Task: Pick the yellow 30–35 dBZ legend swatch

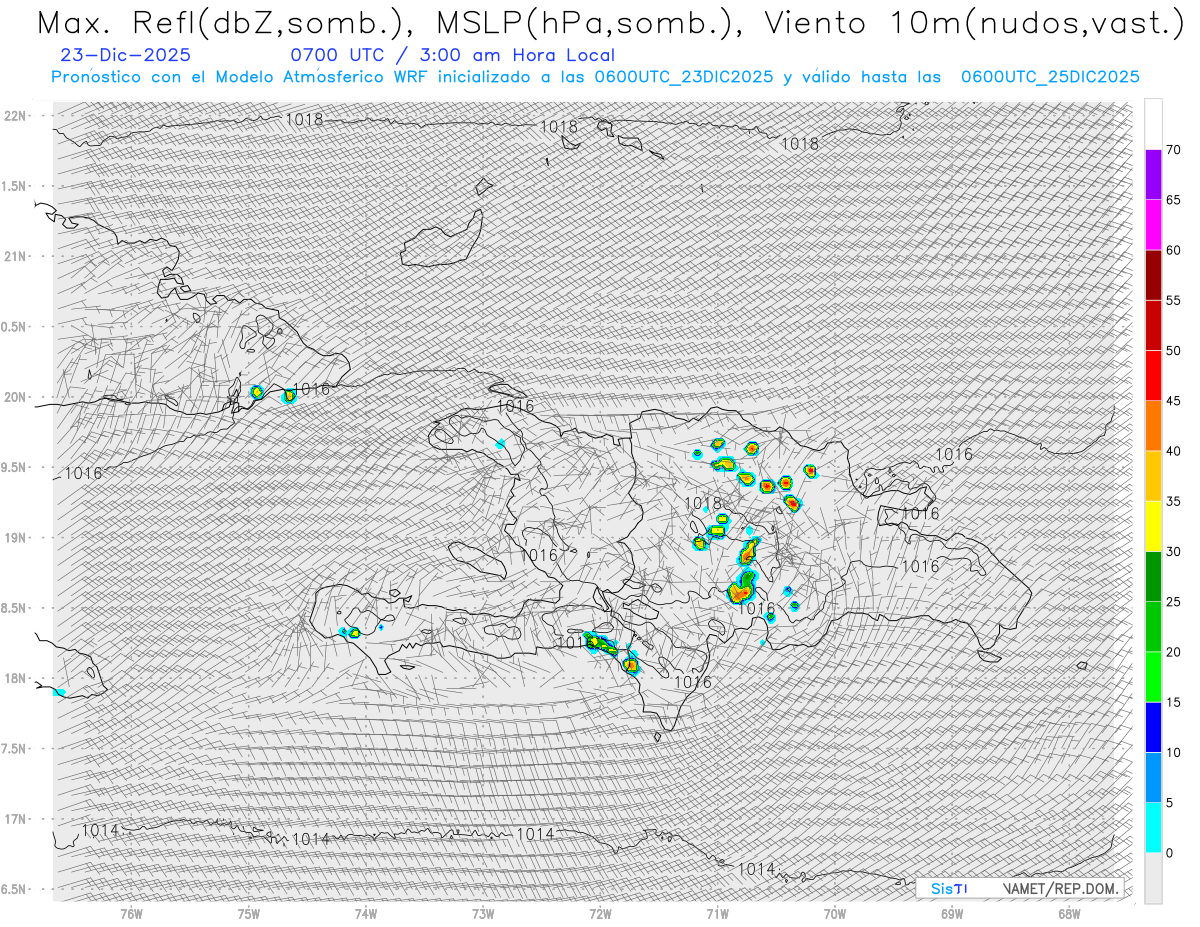Action: coord(1153,526)
